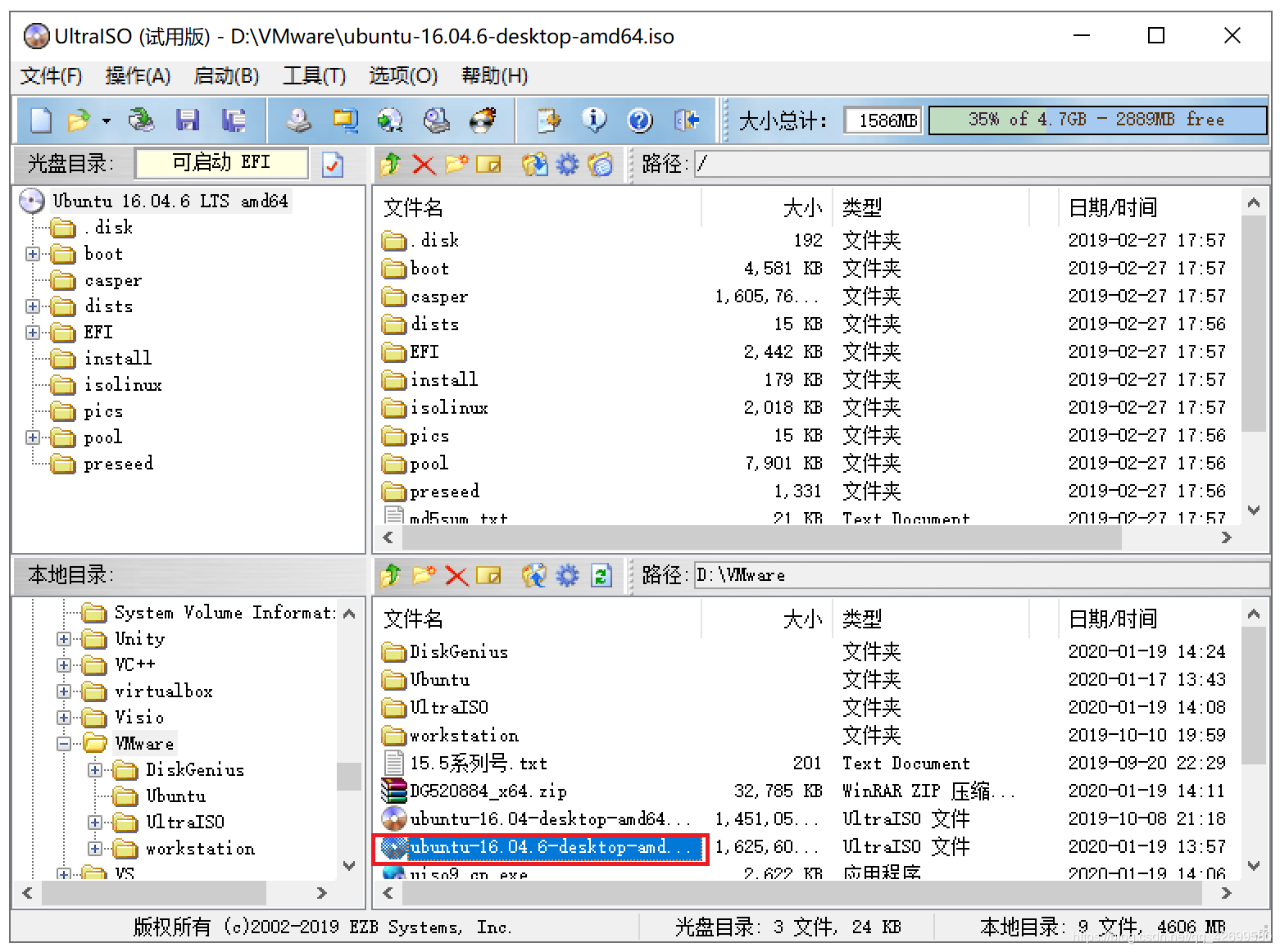Viewport: 1280px width, 952px height.
Task: Click the 35% of 4.7GB capacity bar
Action: (1097, 120)
